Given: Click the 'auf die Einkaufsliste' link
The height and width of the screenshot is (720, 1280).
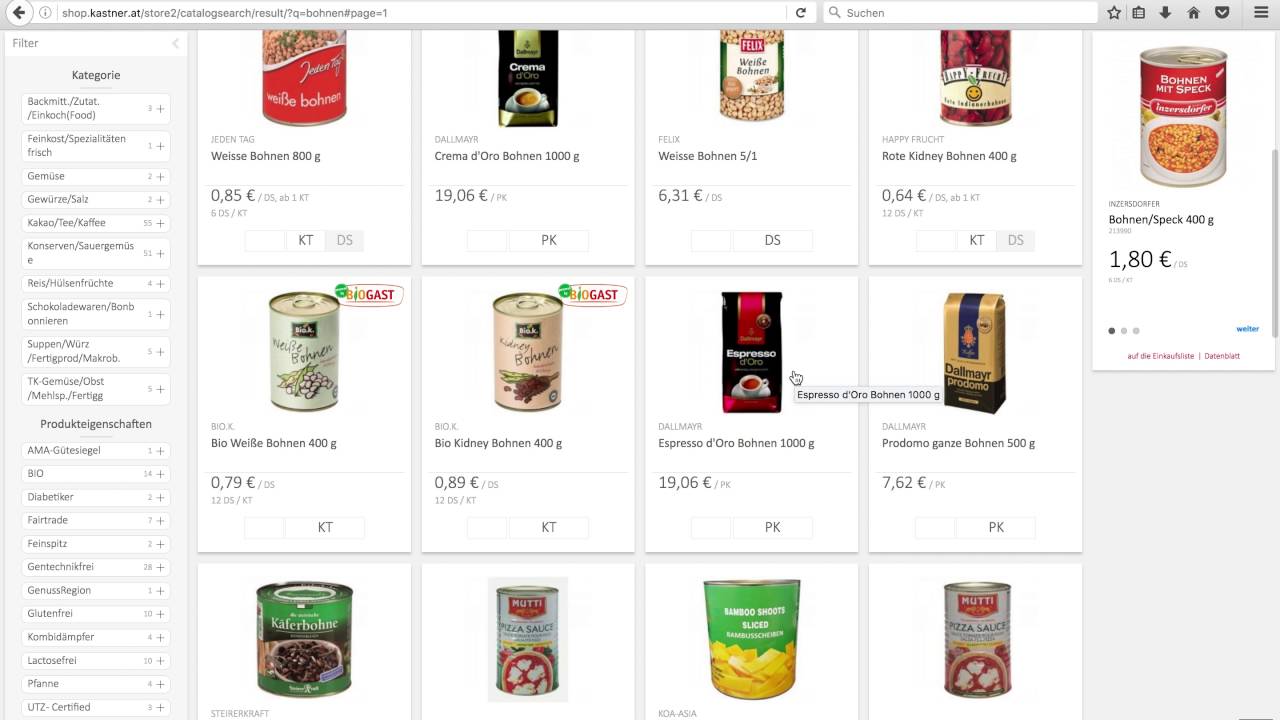Looking at the screenshot, I should pyautogui.click(x=1161, y=356).
